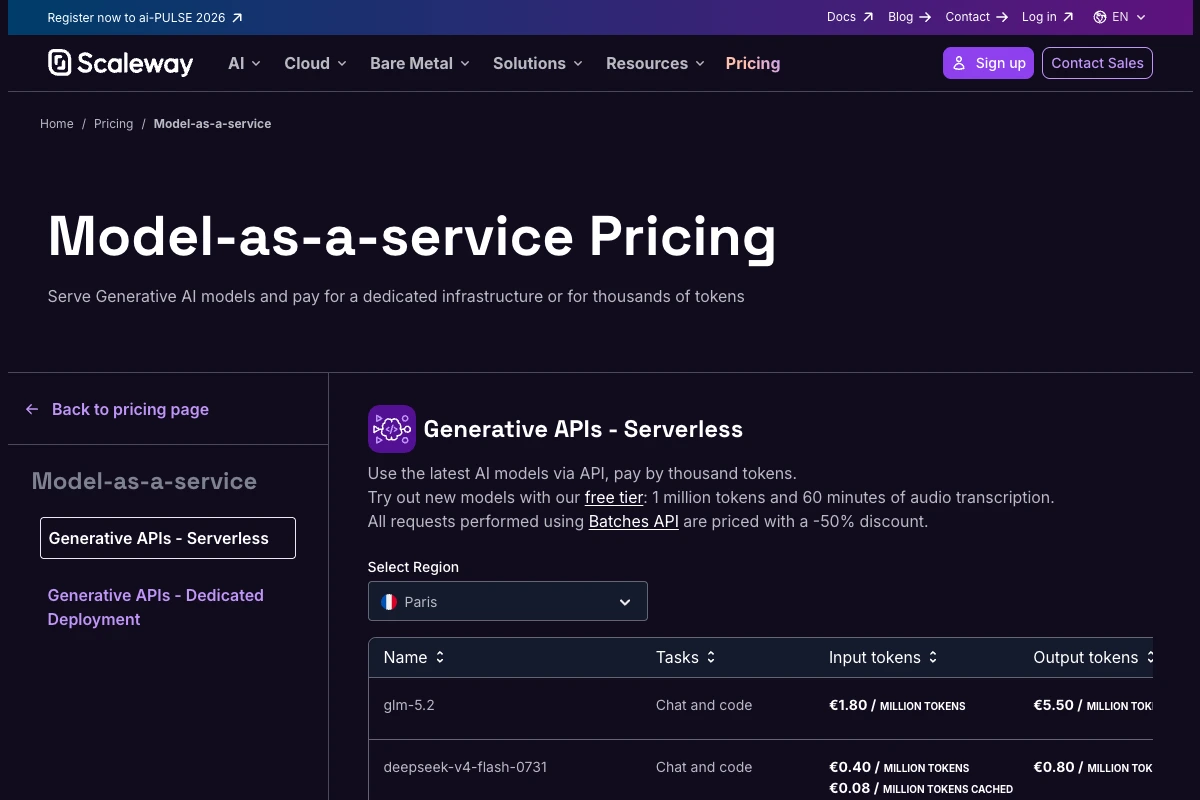1200x800 pixels.
Task: Click the Output tokens column header
Action: pos(1093,657)
